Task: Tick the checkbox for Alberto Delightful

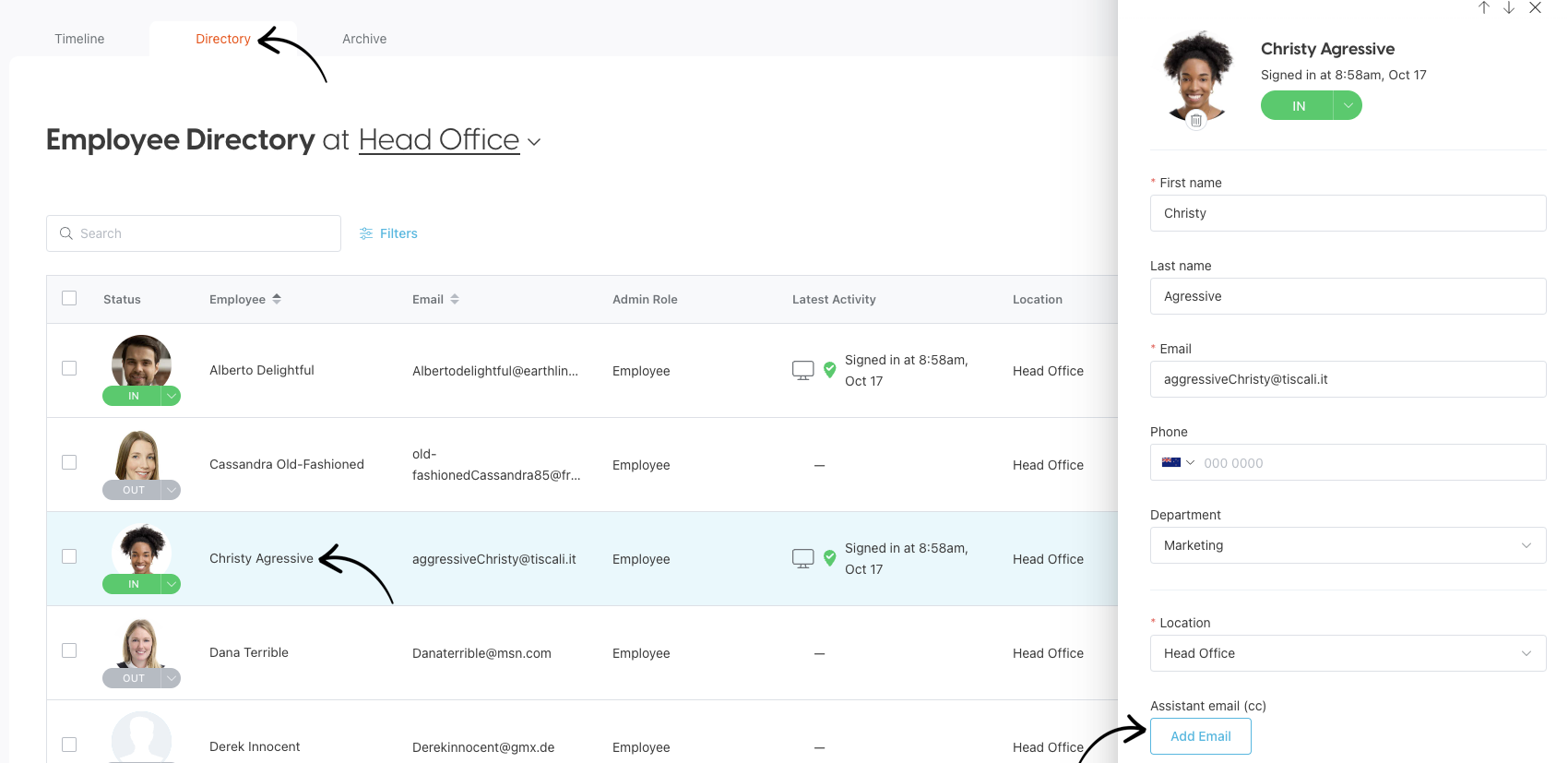Action: [x=69, y=368]
